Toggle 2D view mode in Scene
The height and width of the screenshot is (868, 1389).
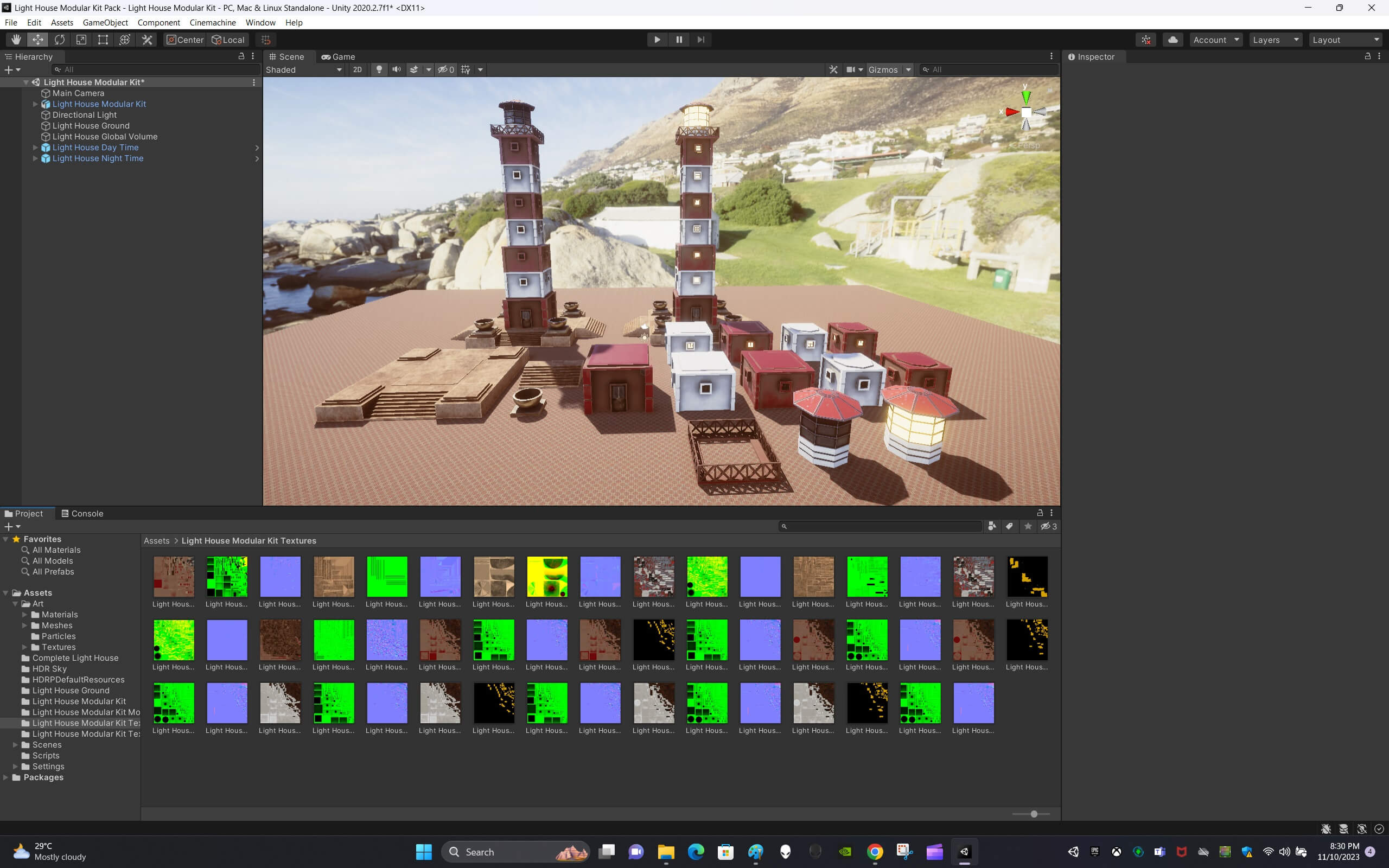357,69
